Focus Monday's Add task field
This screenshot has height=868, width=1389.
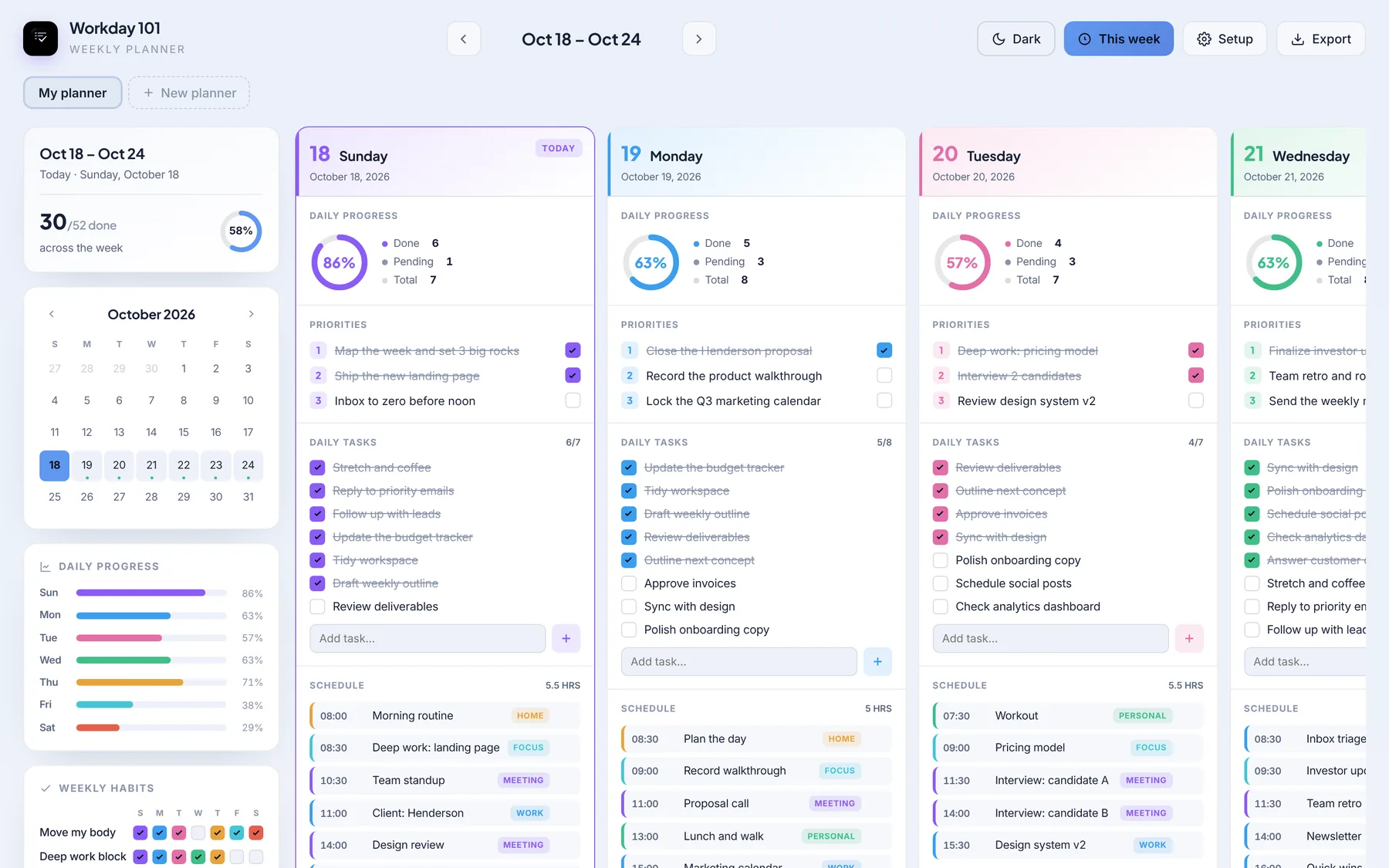(x=739, y=661)
